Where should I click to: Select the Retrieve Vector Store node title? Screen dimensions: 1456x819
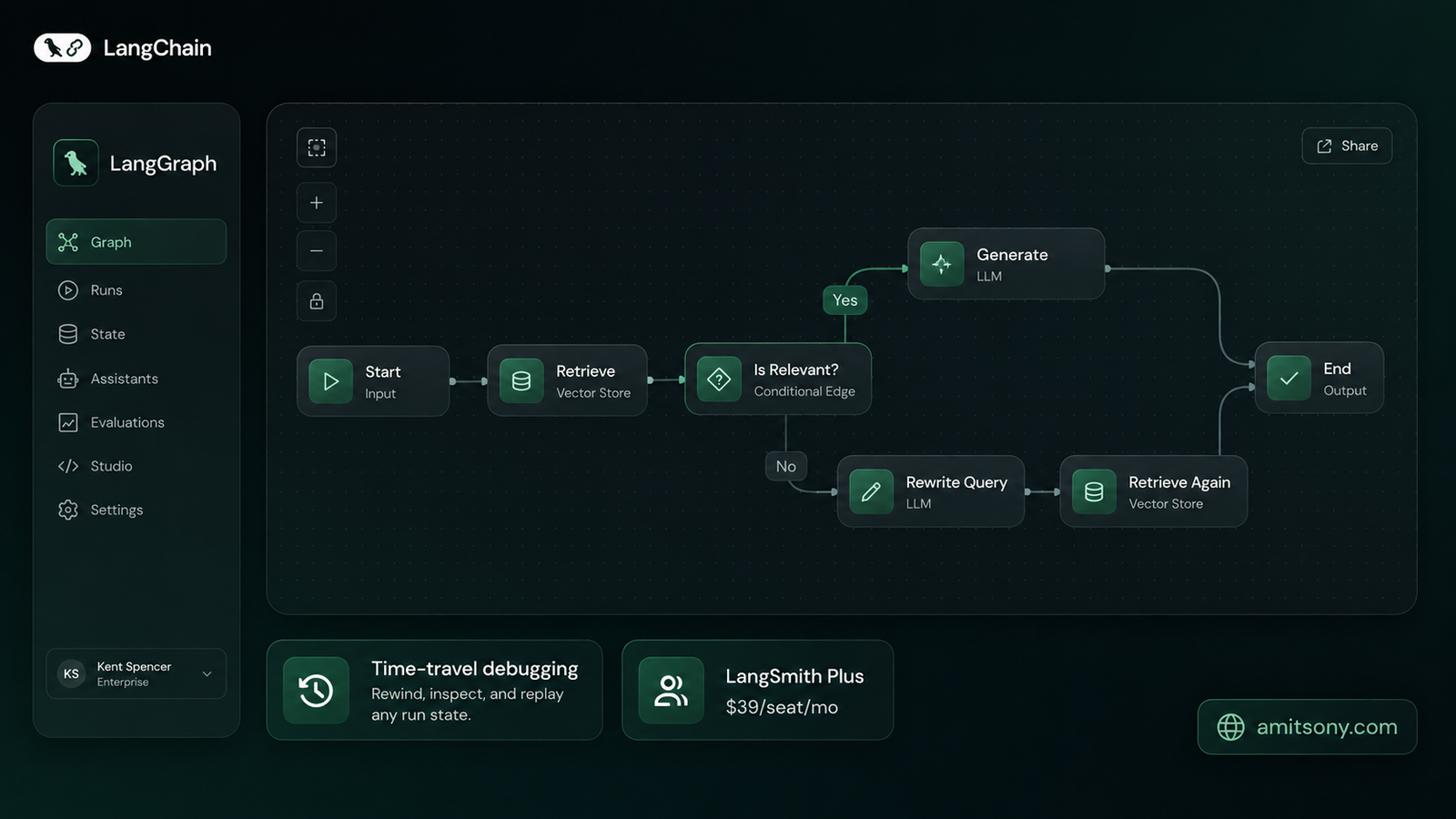tap(585, 371)
